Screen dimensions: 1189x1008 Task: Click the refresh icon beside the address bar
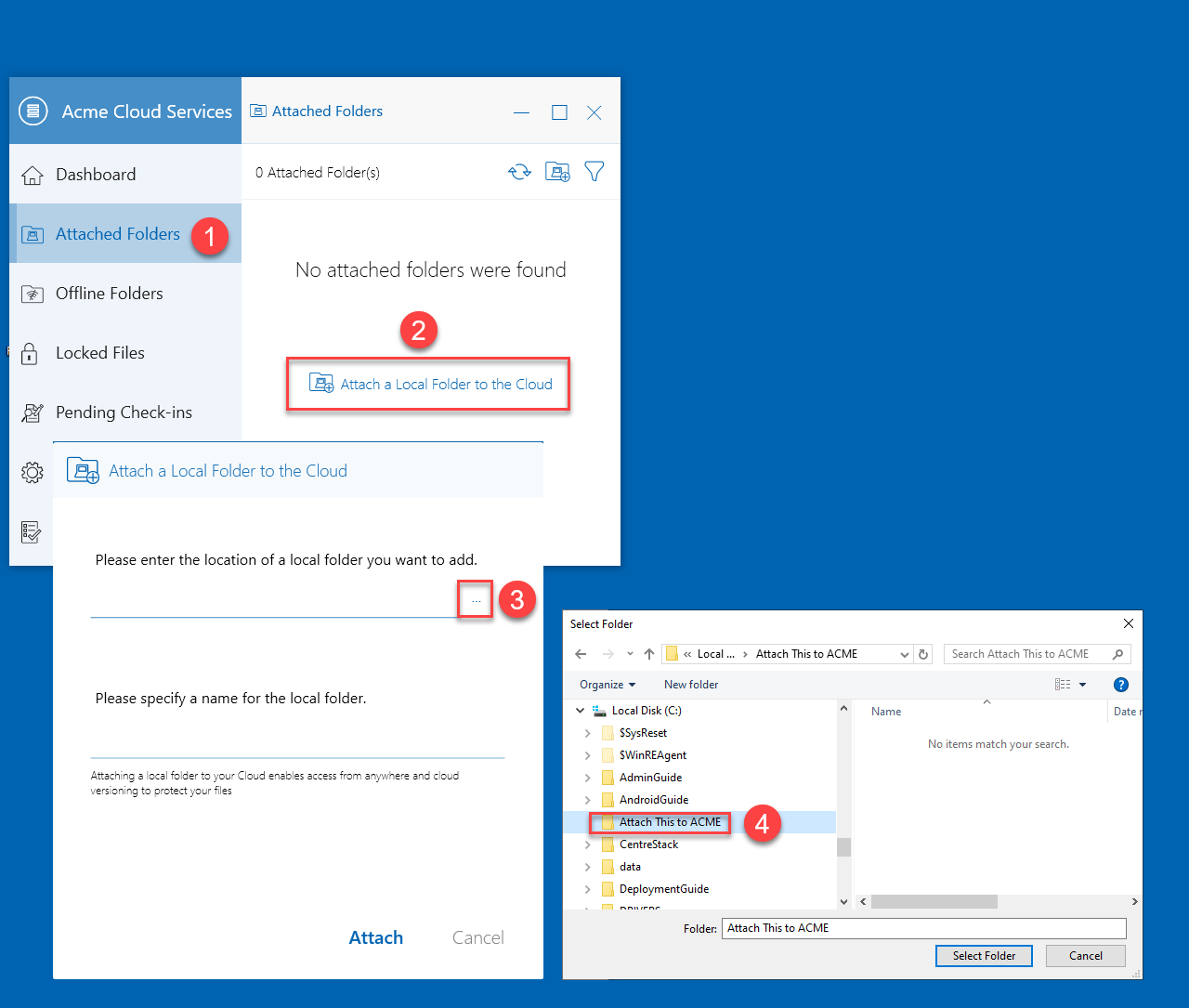pyautogui.click(x=923, y=654)
